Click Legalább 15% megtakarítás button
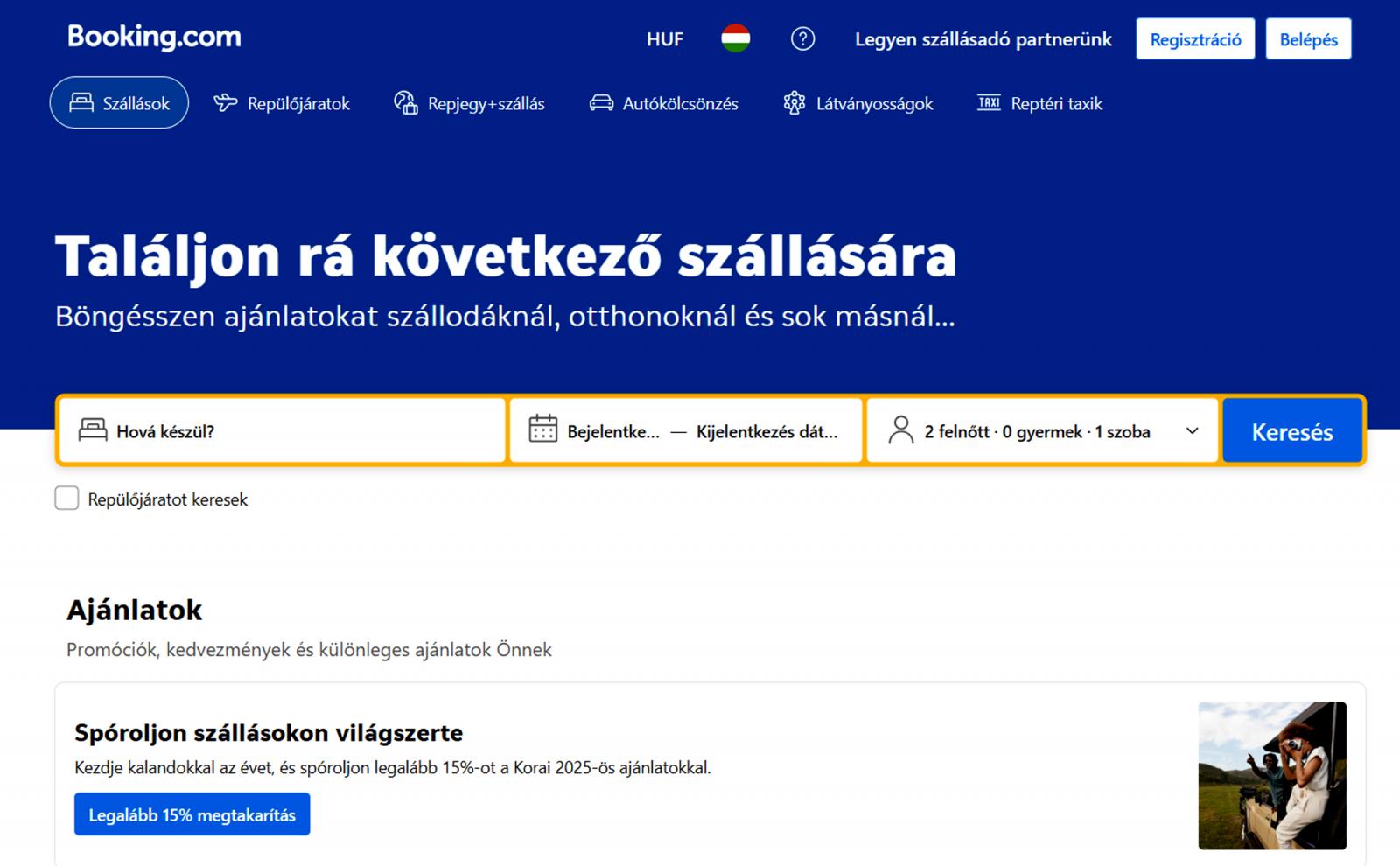The width and height of the screenshot is (1400, 866). click(x=192, y=814)
